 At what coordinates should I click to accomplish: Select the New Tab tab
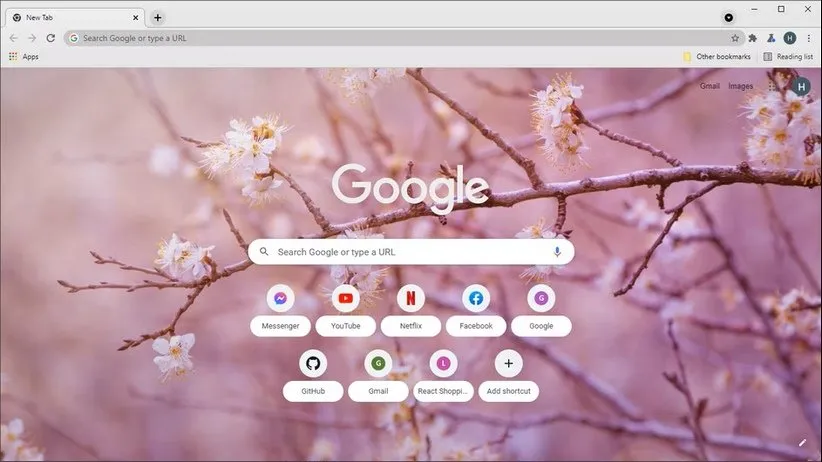pyautogui.click(x=70, y=17)
